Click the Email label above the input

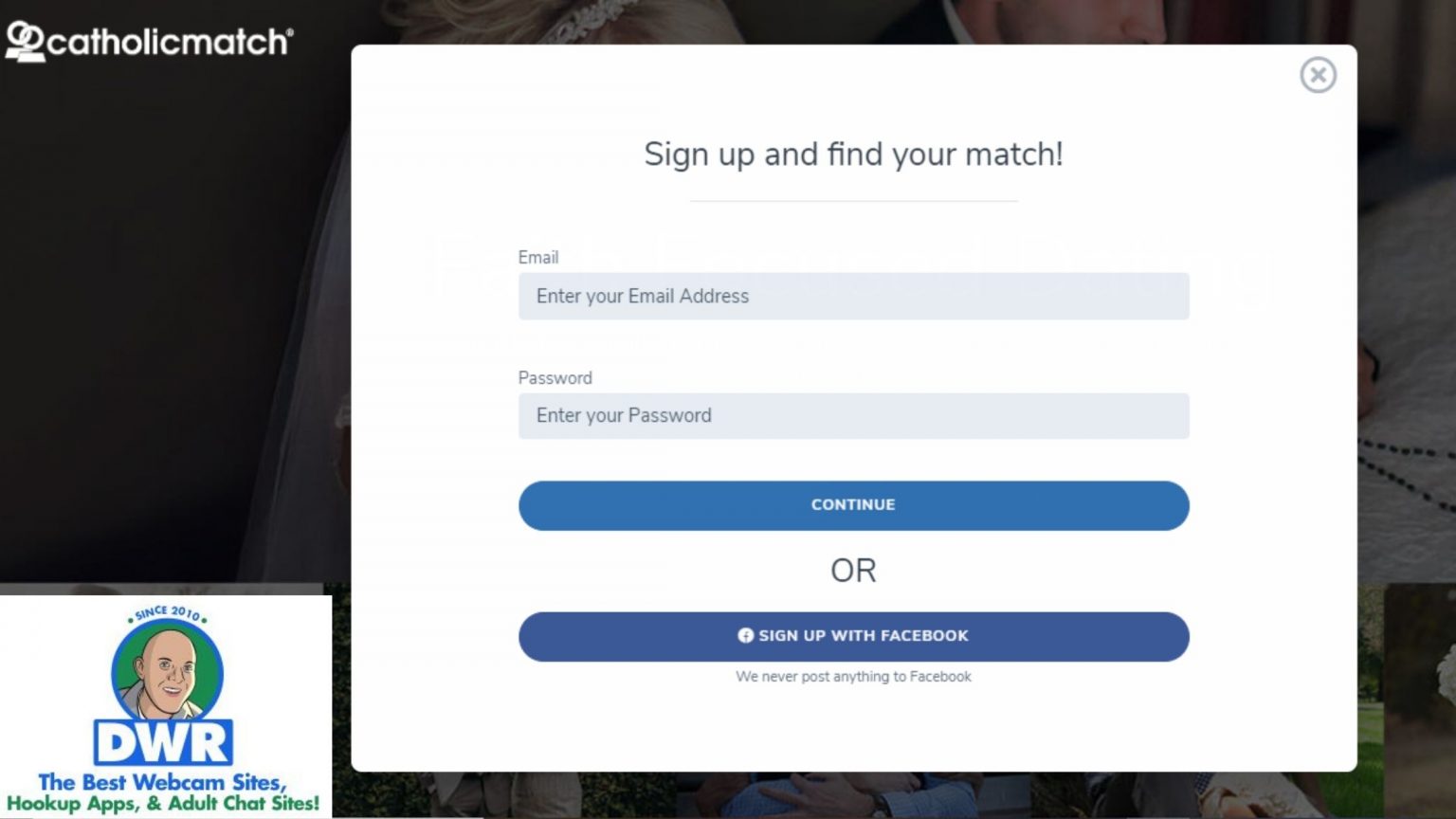click(x=537, y=257)
